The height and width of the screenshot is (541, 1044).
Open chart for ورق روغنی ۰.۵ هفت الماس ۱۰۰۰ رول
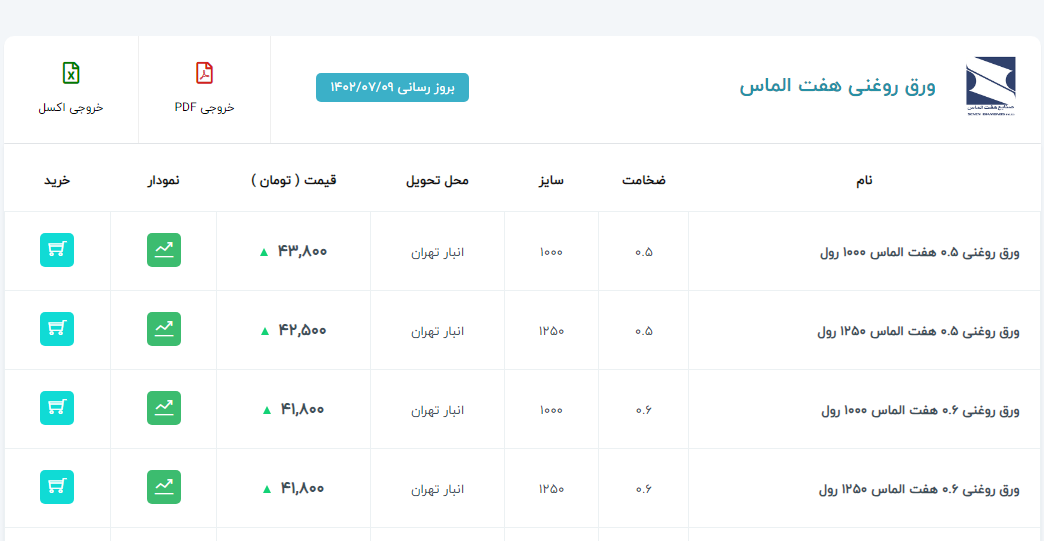coord(164,250)
